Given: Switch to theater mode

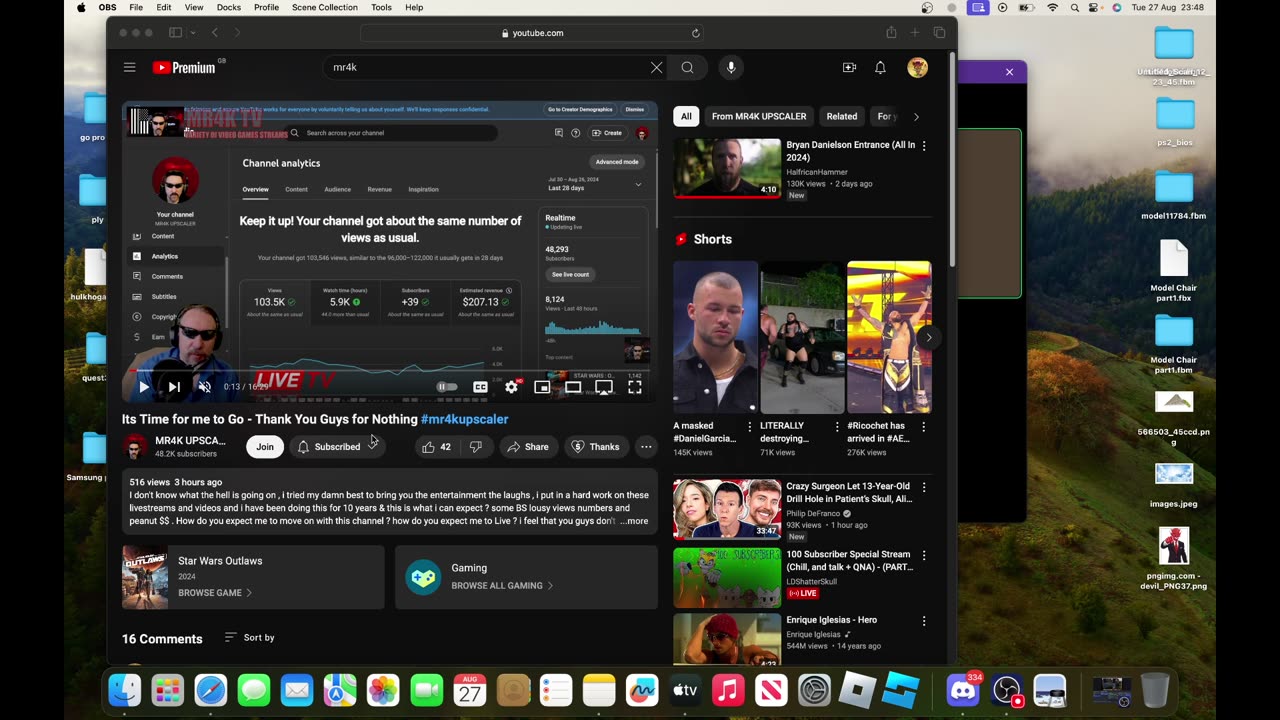Looking at the screenshot, I should (x=573, y=387).
